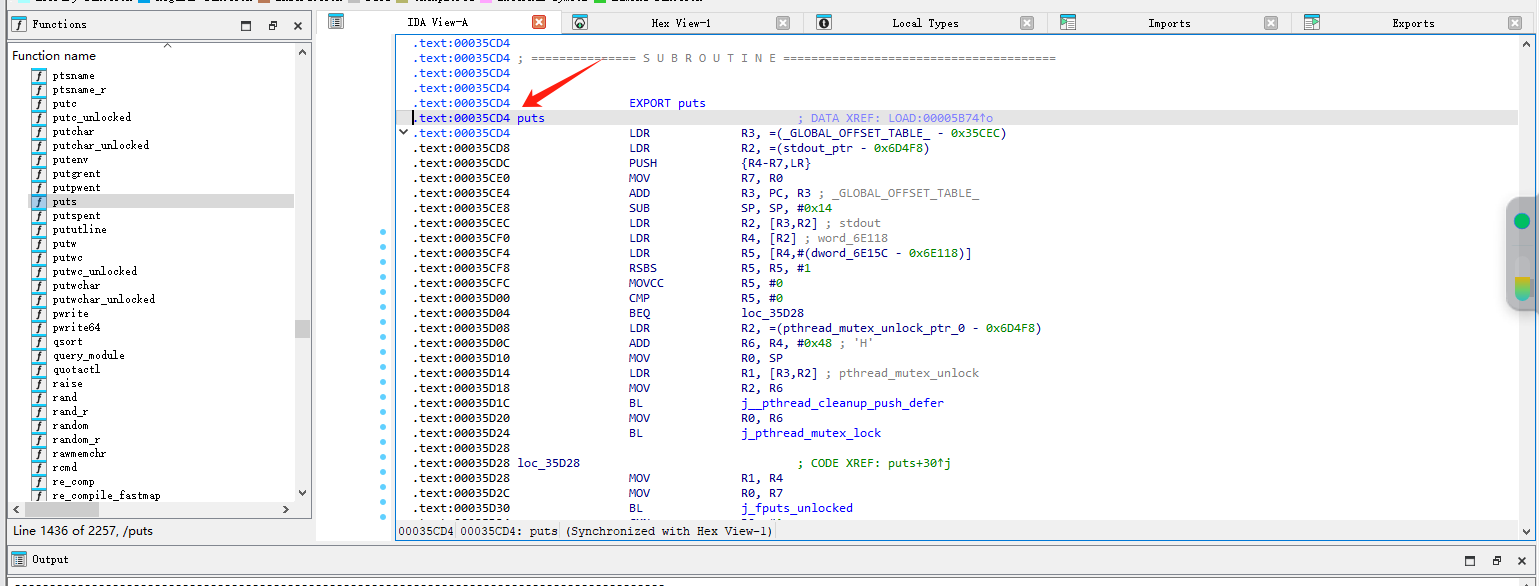Click the function icon beside pwrite64
This screenshot has height=586, width=1539.
point(39,328)
